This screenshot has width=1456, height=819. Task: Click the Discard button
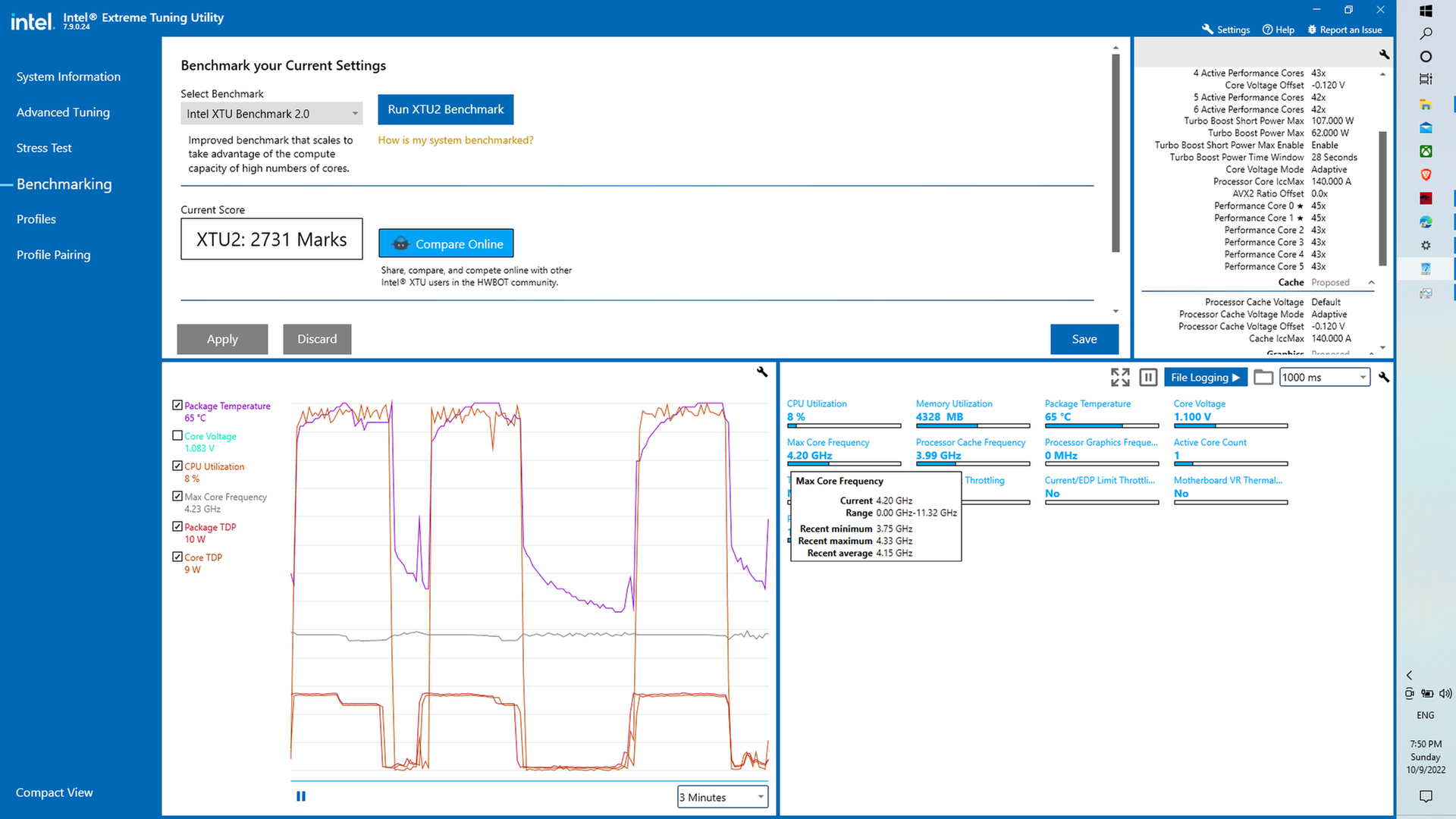[x=317, y=339]
